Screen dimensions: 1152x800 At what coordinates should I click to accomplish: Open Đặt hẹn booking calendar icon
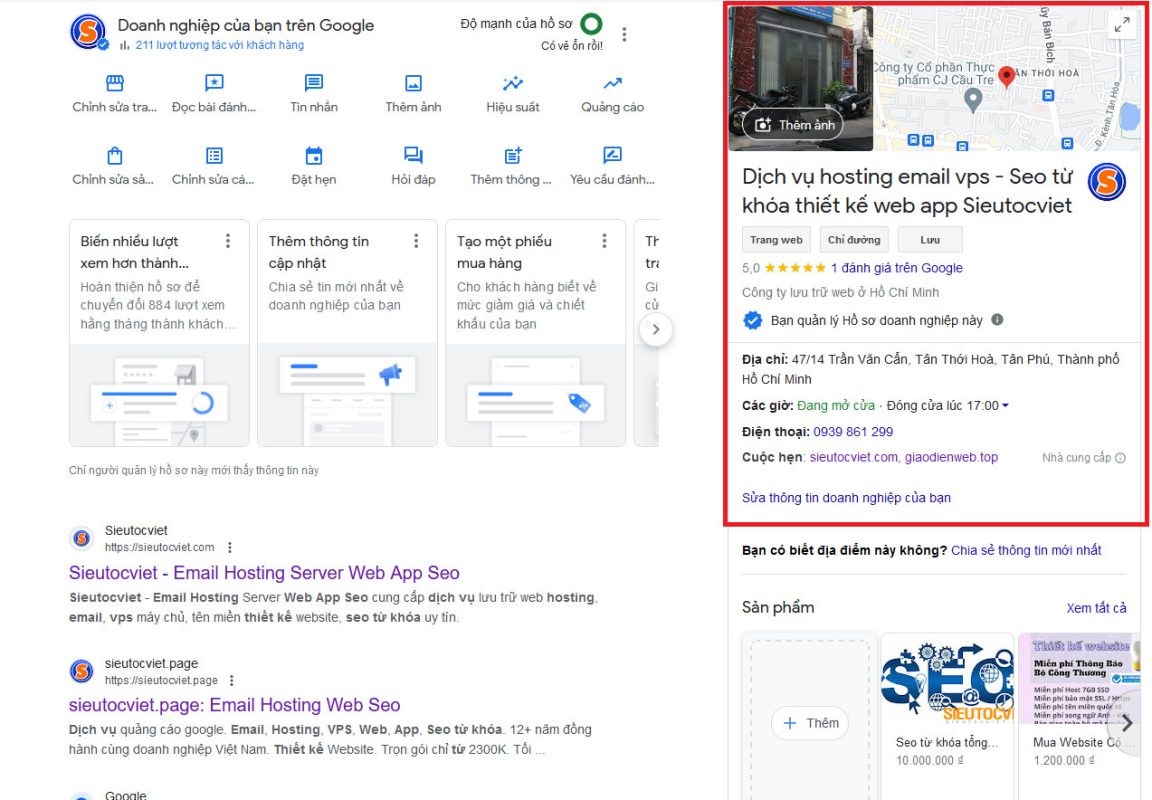pyautogui.click(x=314, y=156)
